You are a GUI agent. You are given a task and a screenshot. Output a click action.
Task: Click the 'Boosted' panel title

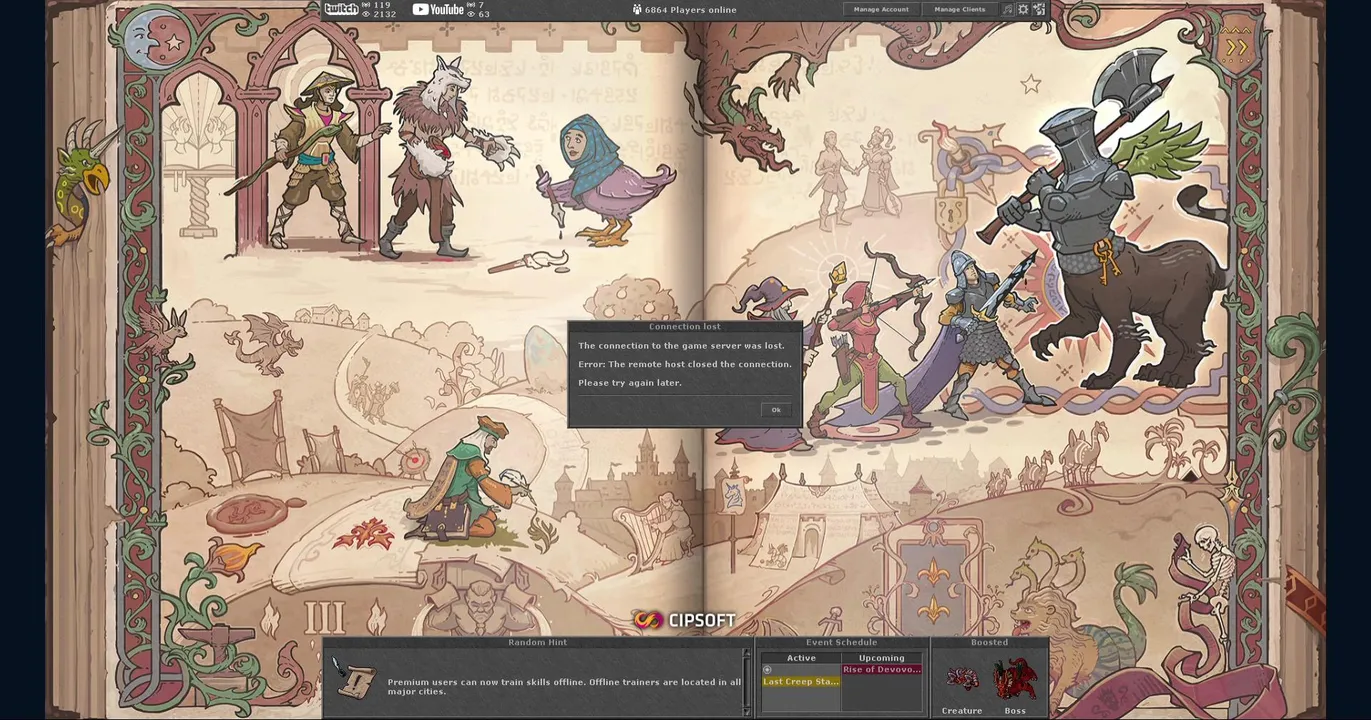point(990,642)
